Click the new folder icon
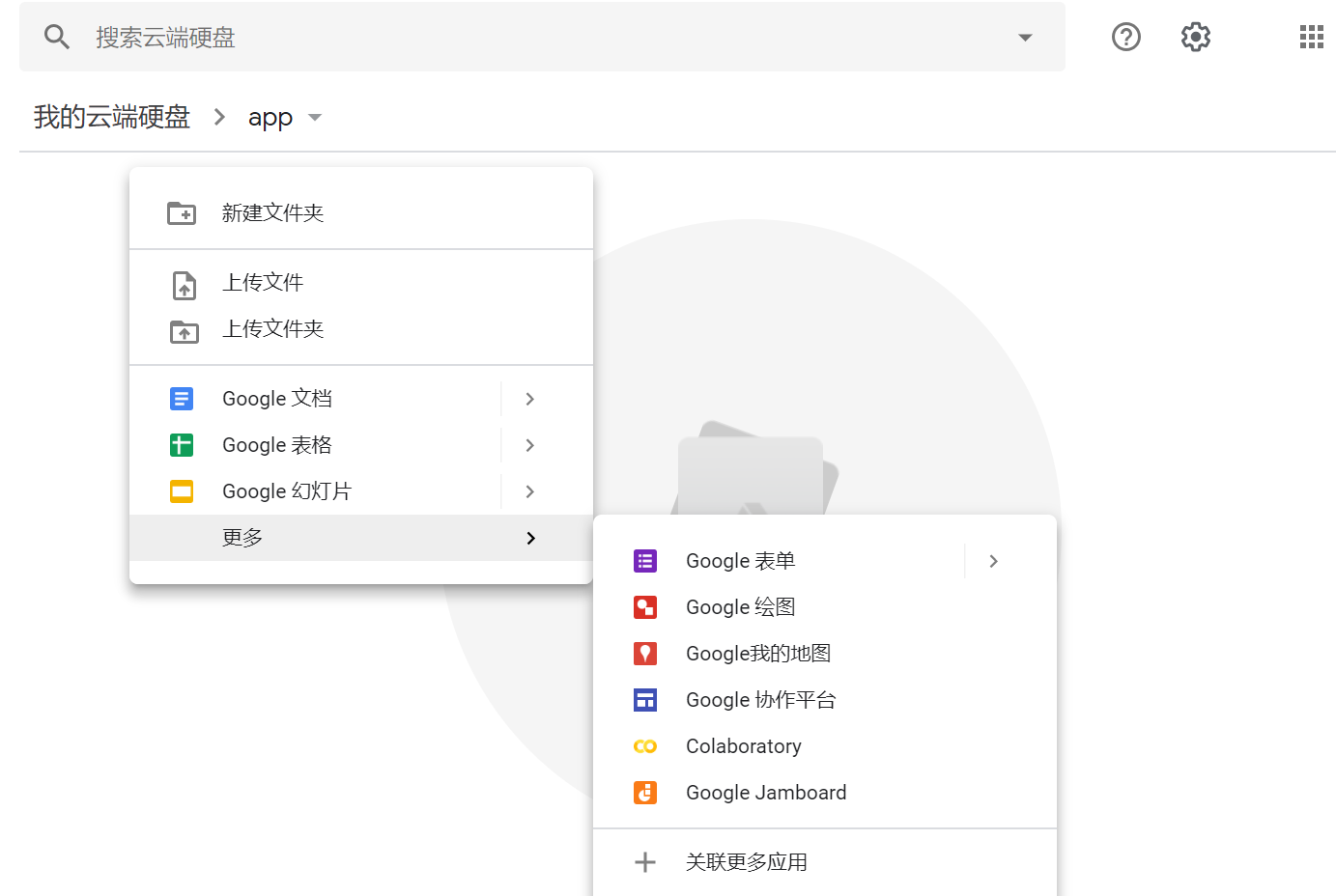This screenshot has width=1336, height=896. pyautogui.click(x=182, y=213)
